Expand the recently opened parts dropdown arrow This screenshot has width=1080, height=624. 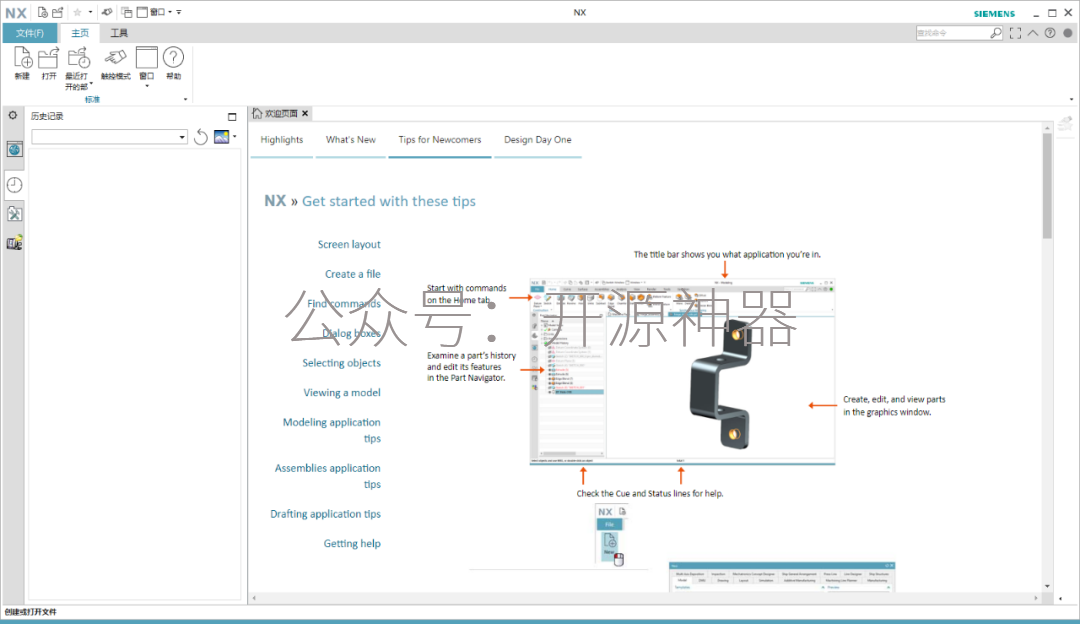[91, 84]
